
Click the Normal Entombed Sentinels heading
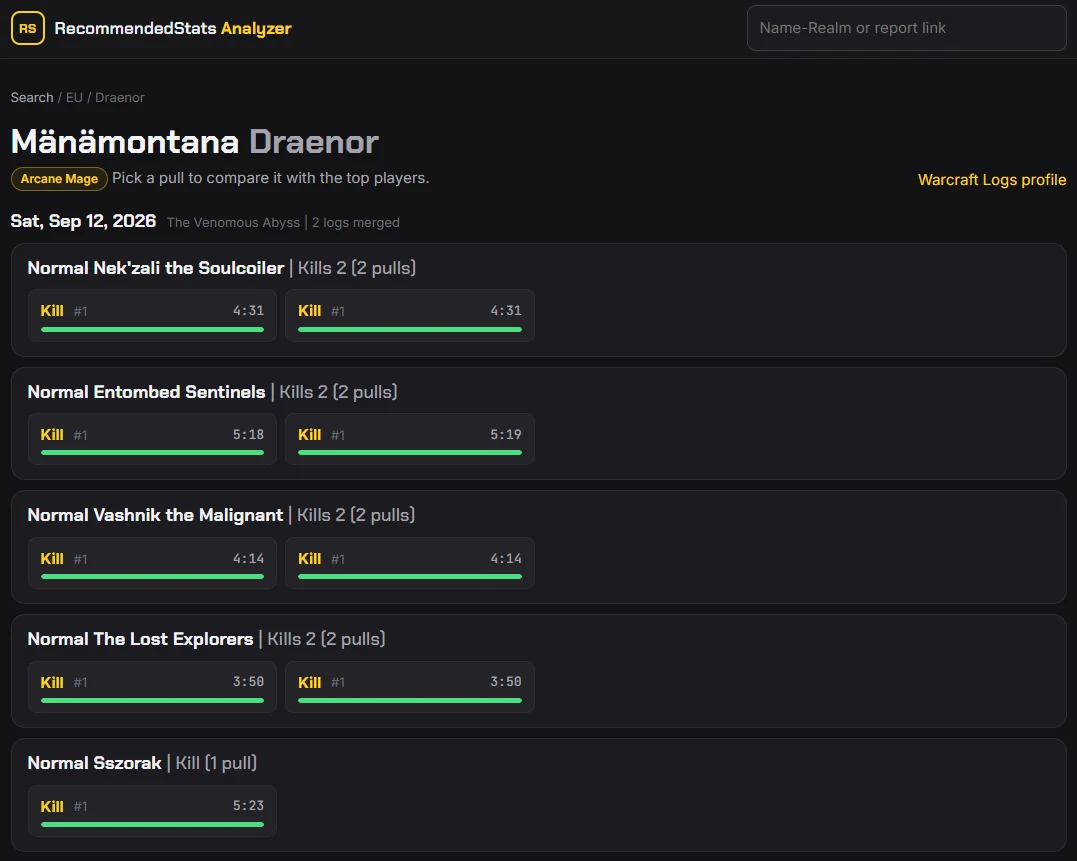[x=146, y=392]
